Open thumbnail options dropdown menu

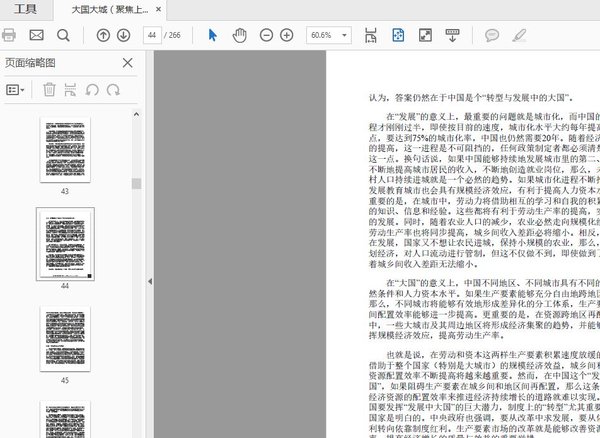16,90
